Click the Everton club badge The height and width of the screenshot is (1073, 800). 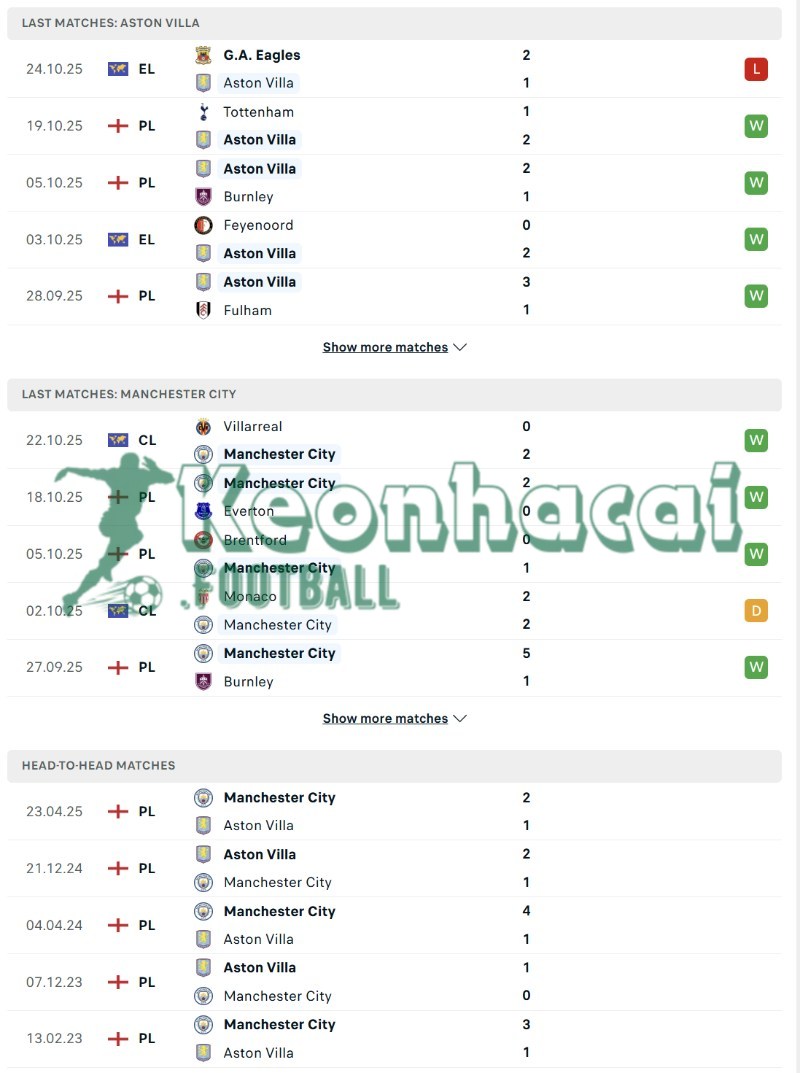204,511
